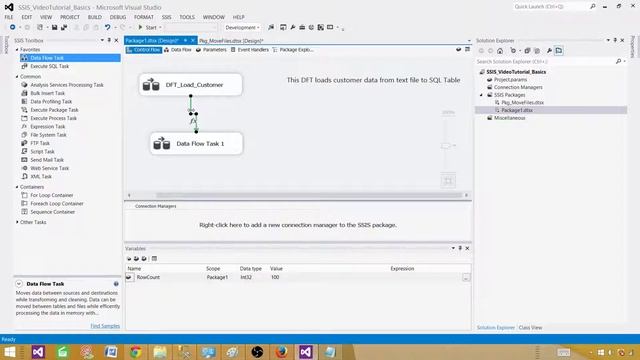Screen dimensions: 640x360
Task: Collapse the Common toolbox group
Action: click(x=17, y=77)
